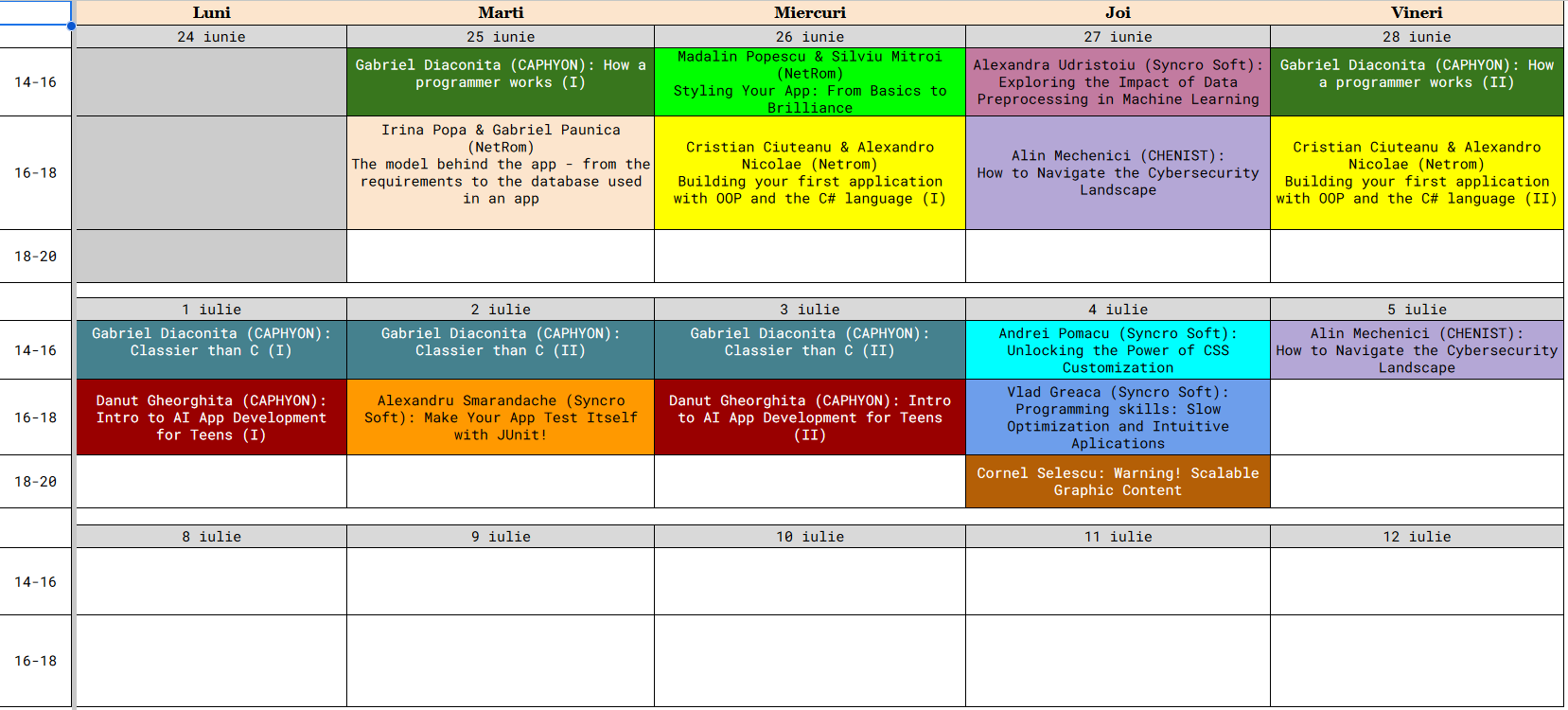This screenshot has height=710, width=1568.
Task: Click the 26 iunie date cell
Action: 810,37
